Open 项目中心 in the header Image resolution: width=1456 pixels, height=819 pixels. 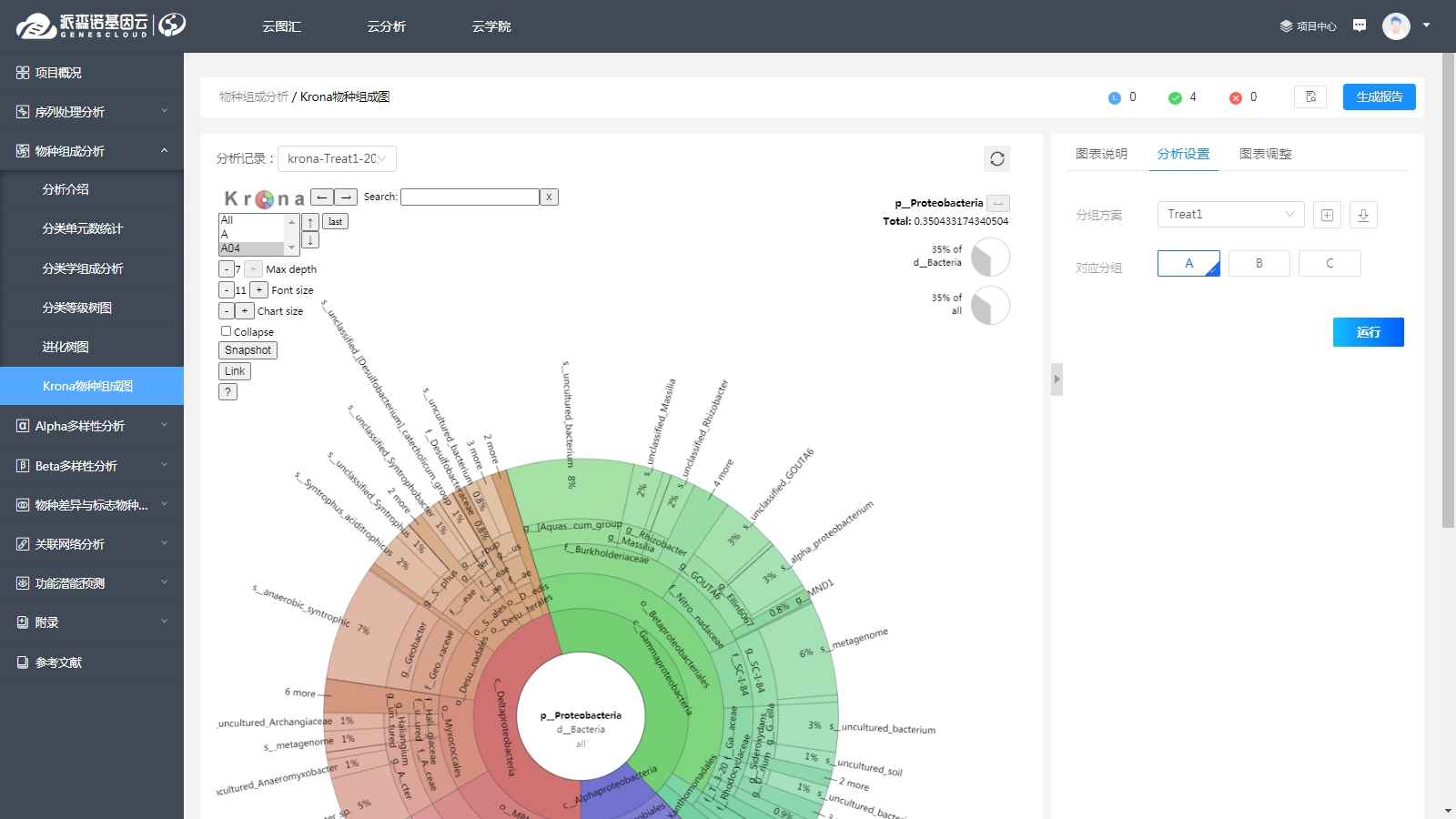click(1308, 26)
